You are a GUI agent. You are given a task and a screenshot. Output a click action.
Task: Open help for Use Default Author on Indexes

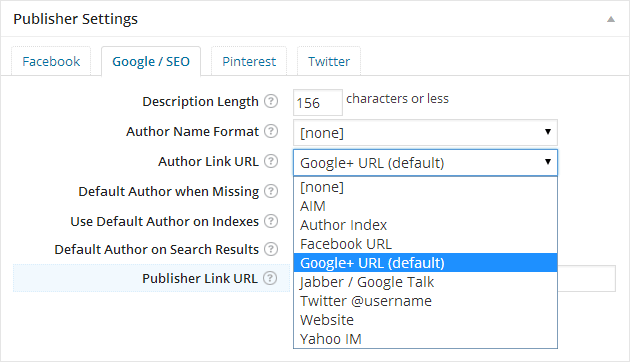point(271,221)
